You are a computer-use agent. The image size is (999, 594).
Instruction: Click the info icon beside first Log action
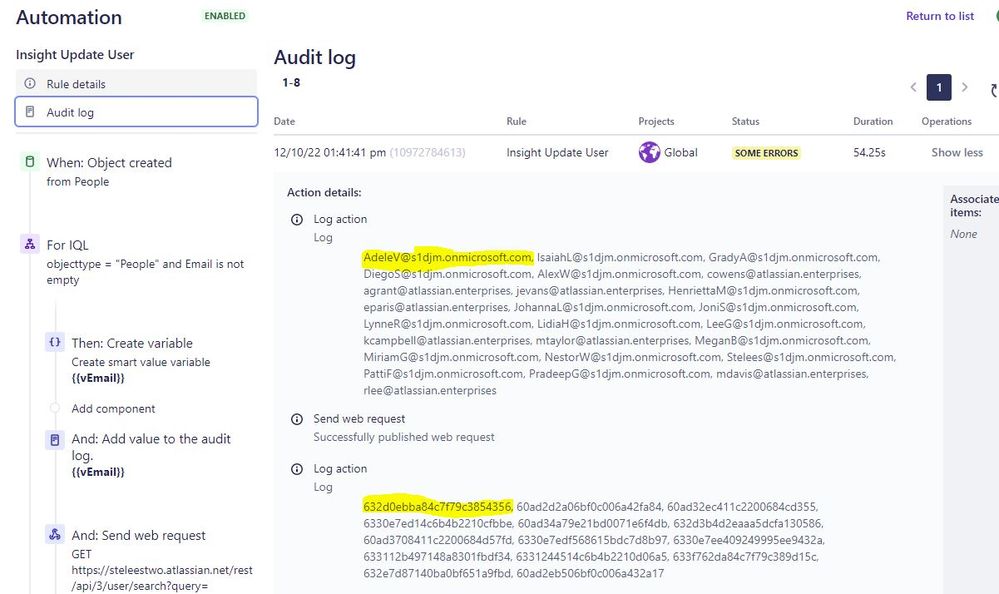[297, 219]
